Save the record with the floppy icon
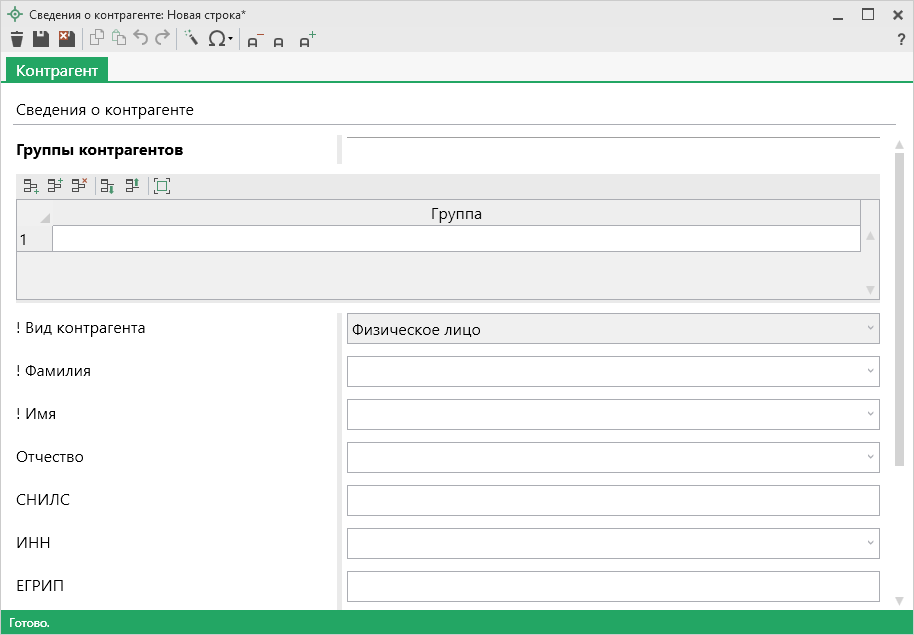914x635 pixels. click(41, 39)
